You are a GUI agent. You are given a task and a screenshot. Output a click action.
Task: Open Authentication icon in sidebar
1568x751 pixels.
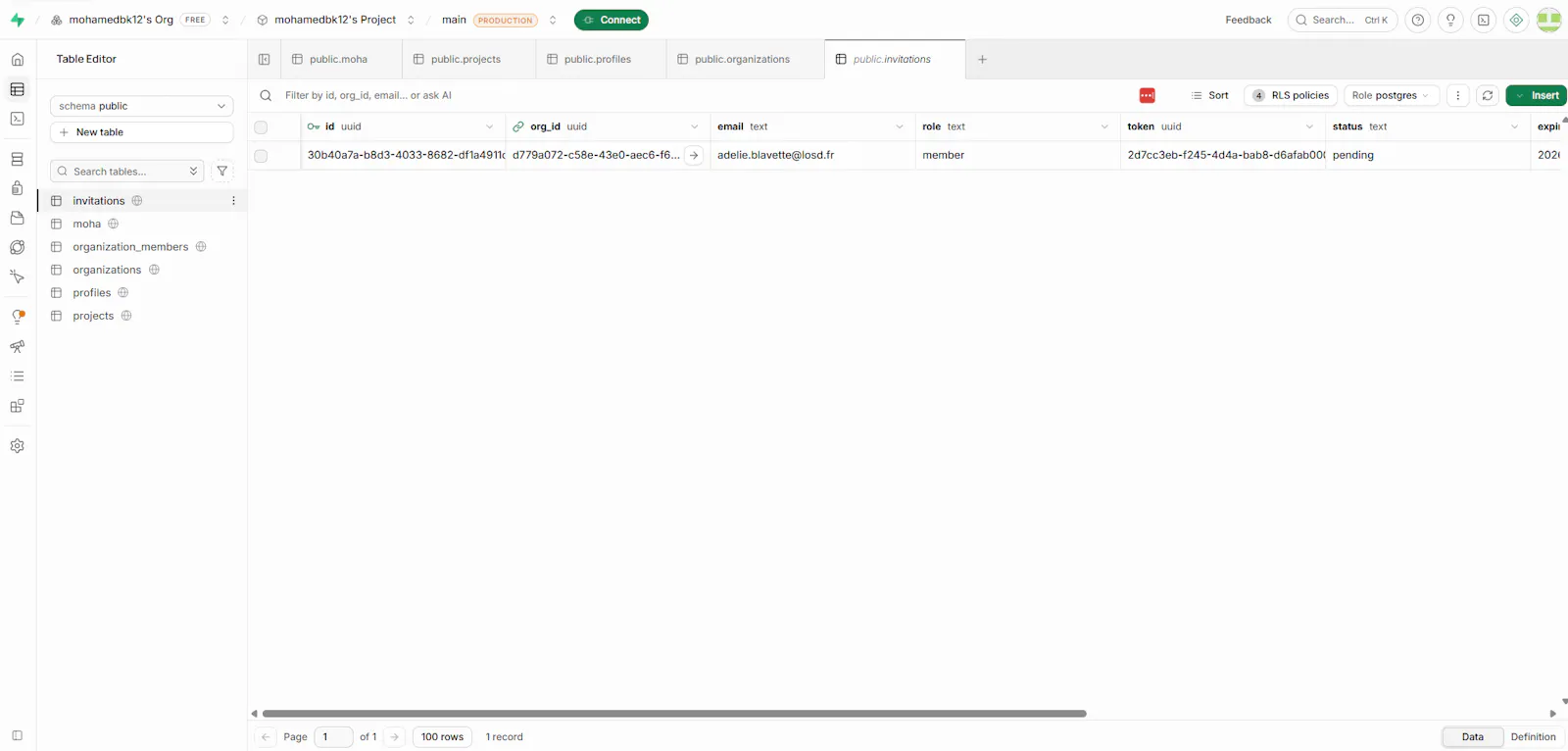coord(18,188)
